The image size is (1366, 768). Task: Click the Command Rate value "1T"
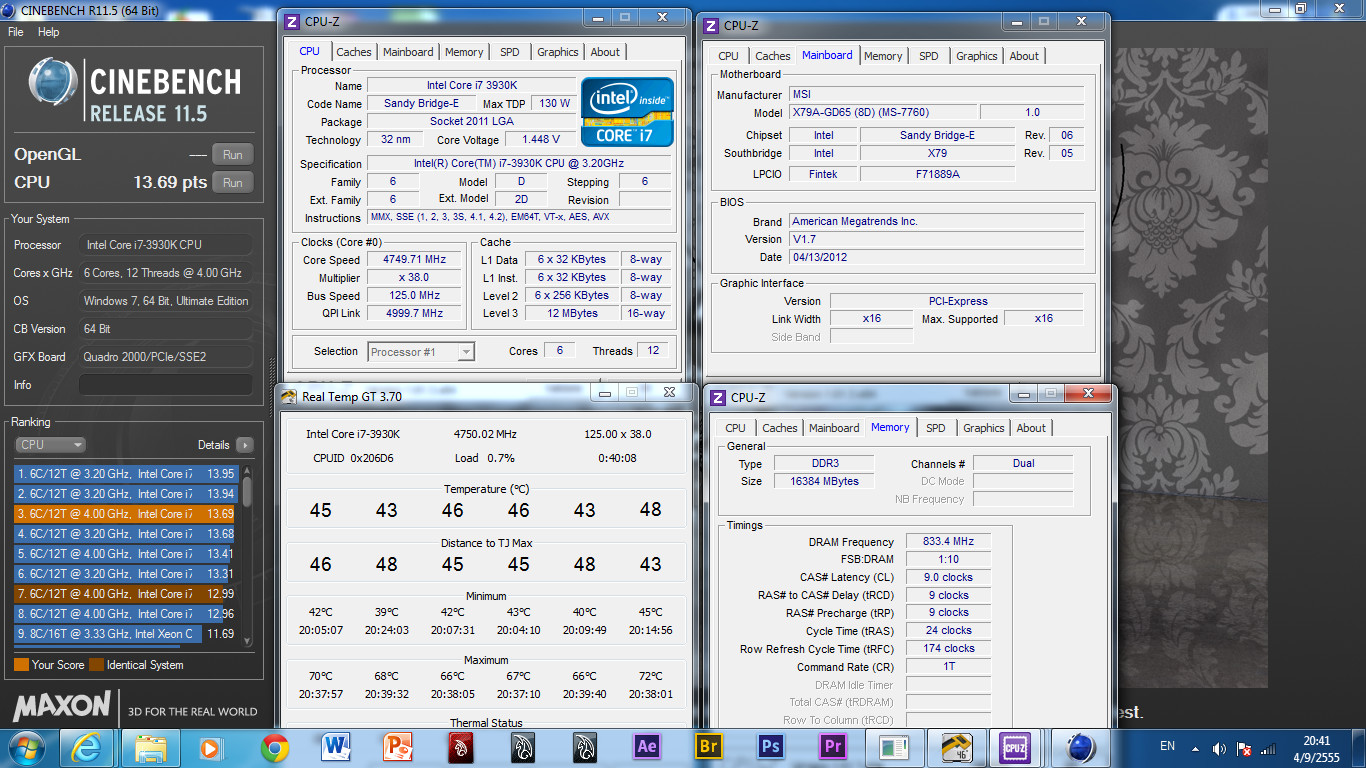coord(948,667)
